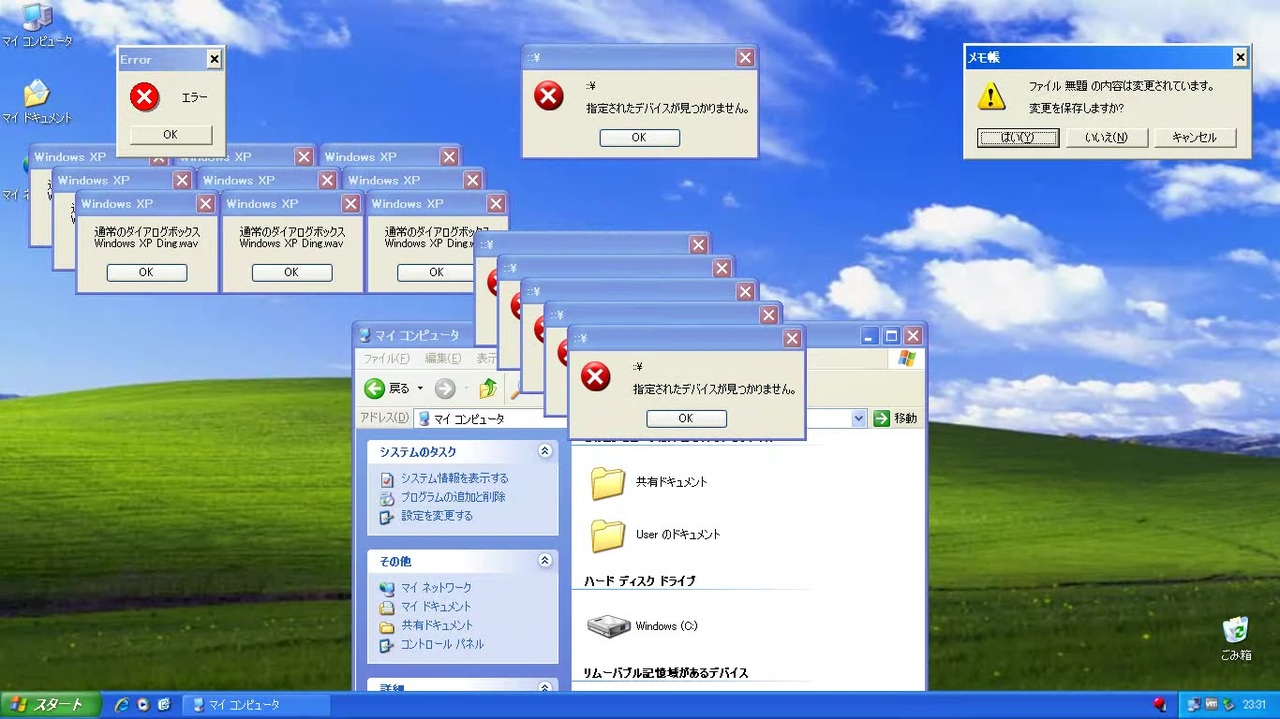Open the back button history dropdown arrow
1280x719 pixels.
coord(420,389)
